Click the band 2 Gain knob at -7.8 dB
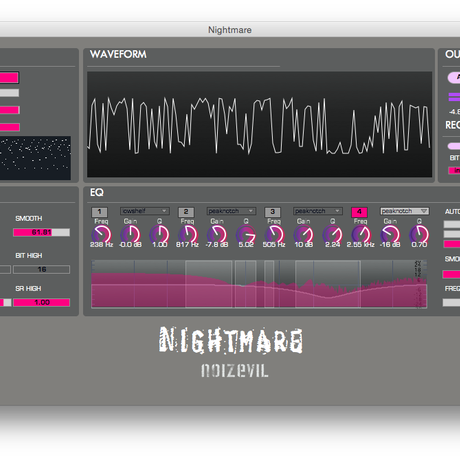The height and width of the screenshot is (460, 460). click(x=217, y=234)
